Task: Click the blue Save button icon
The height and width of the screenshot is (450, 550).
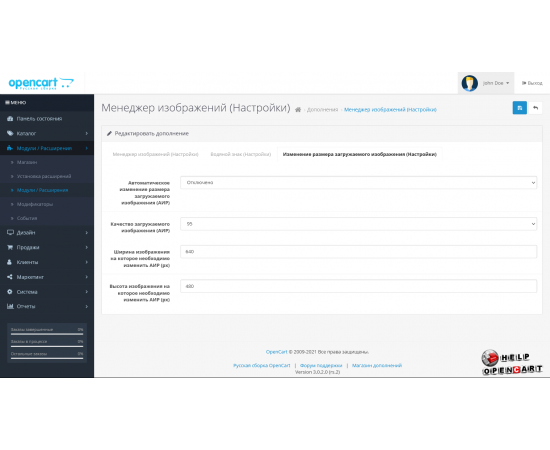Action: coord(519,108)
